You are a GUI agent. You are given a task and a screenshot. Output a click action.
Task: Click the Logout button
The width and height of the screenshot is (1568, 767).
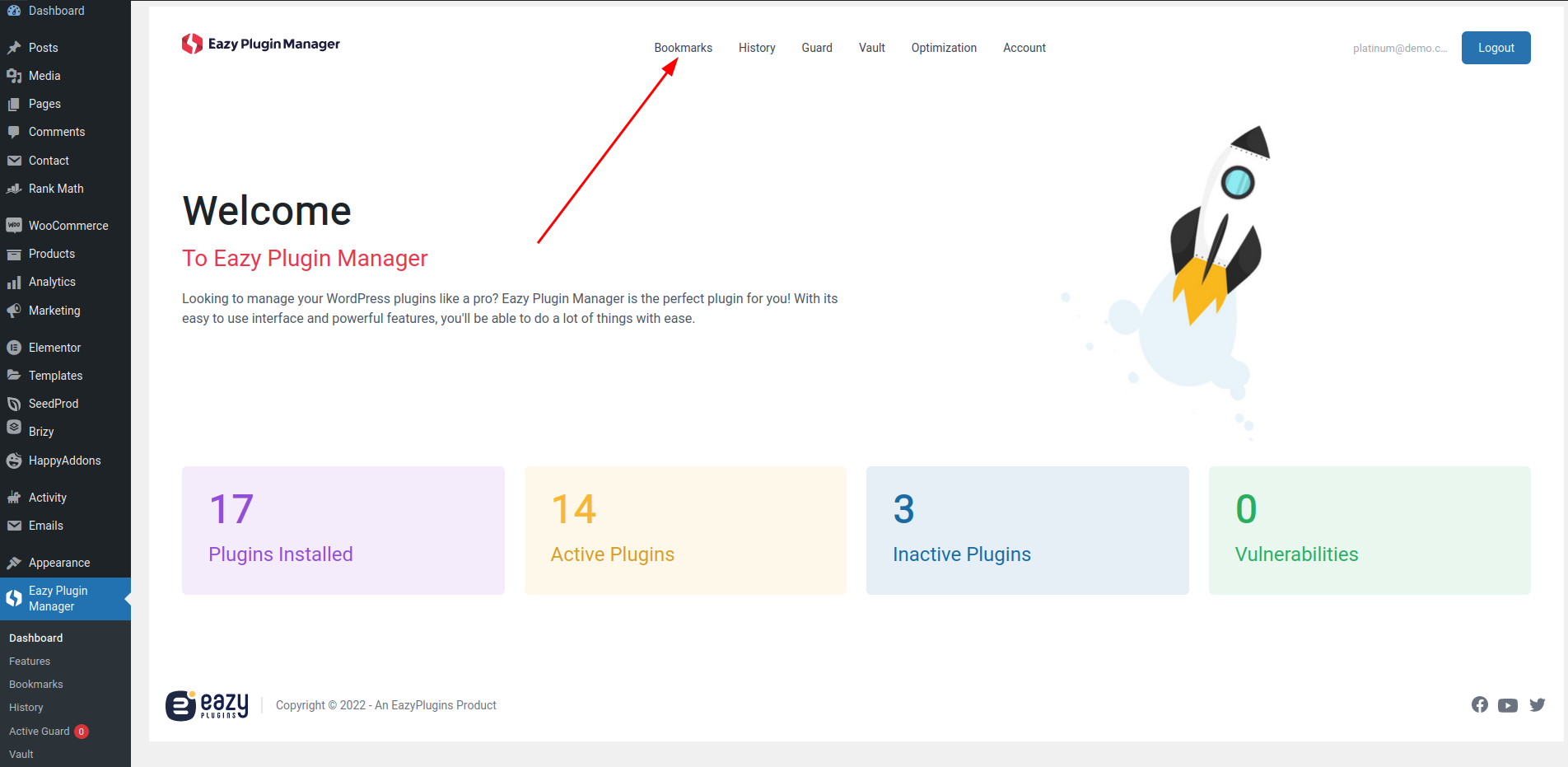[1495, 48]
